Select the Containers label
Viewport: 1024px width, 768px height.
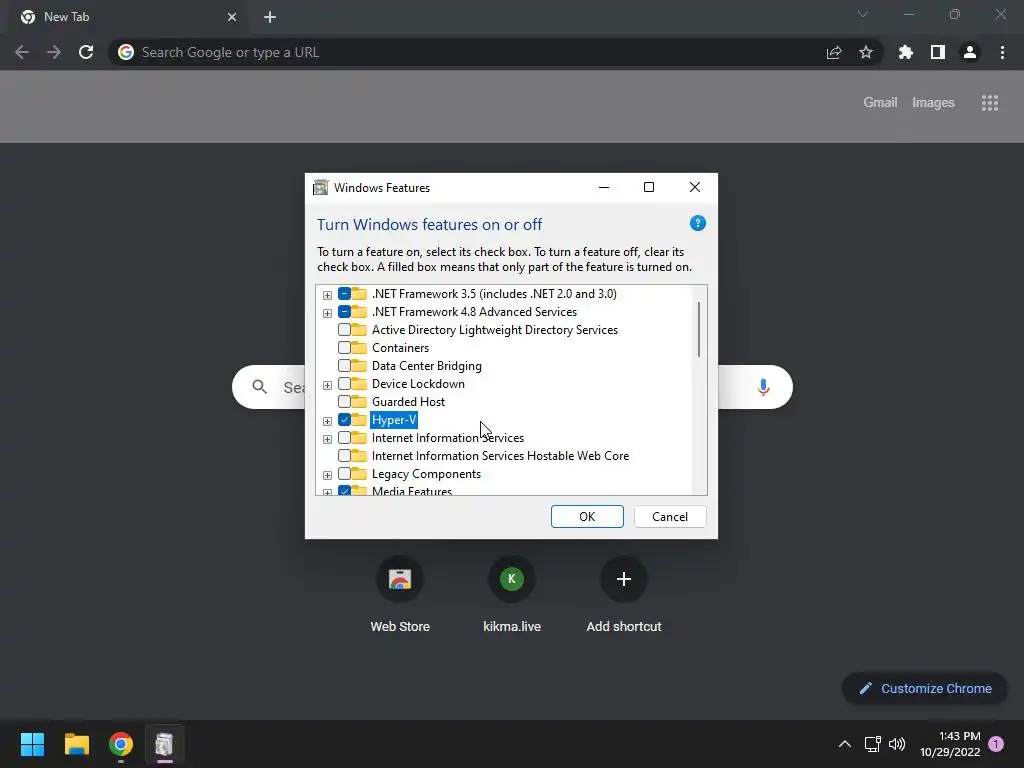tap(400, 347)
